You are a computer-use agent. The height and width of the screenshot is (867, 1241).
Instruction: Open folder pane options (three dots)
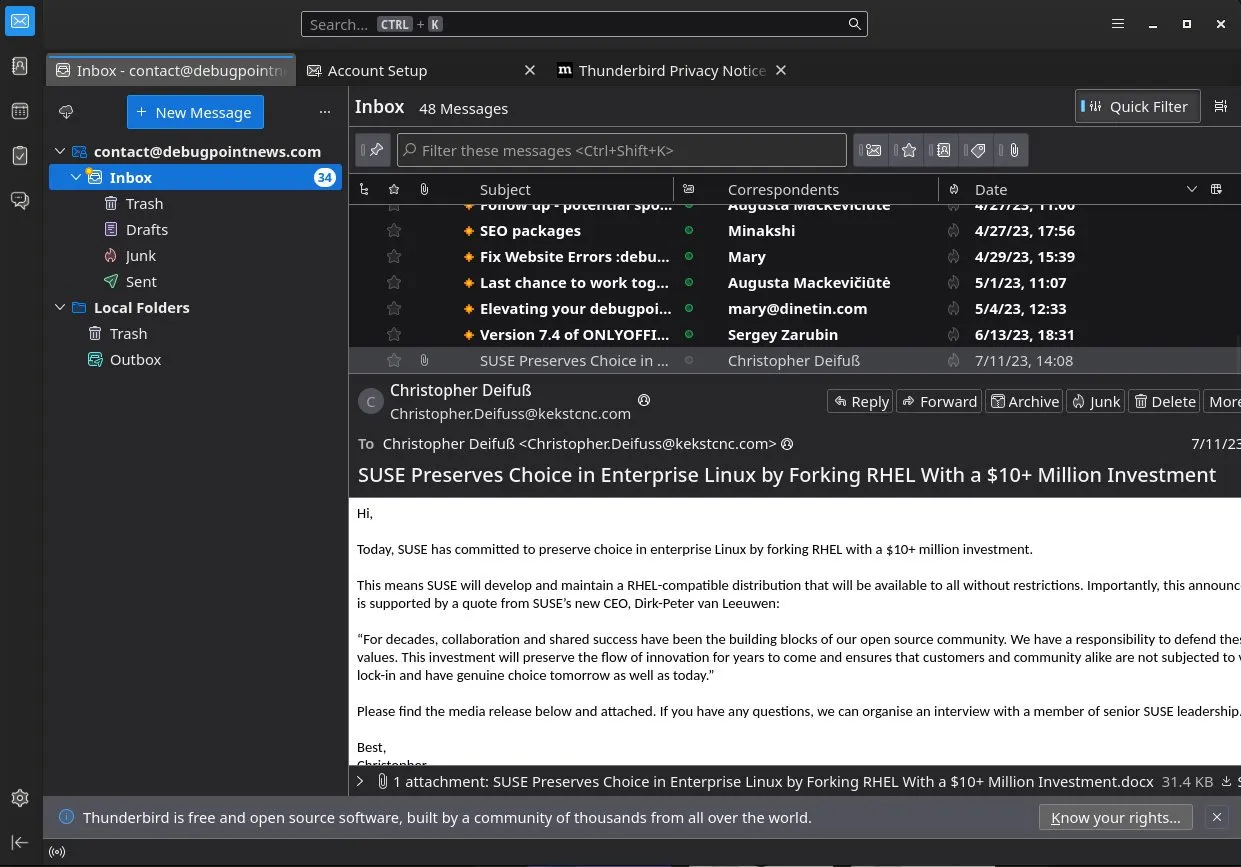[x=324, y=112]
